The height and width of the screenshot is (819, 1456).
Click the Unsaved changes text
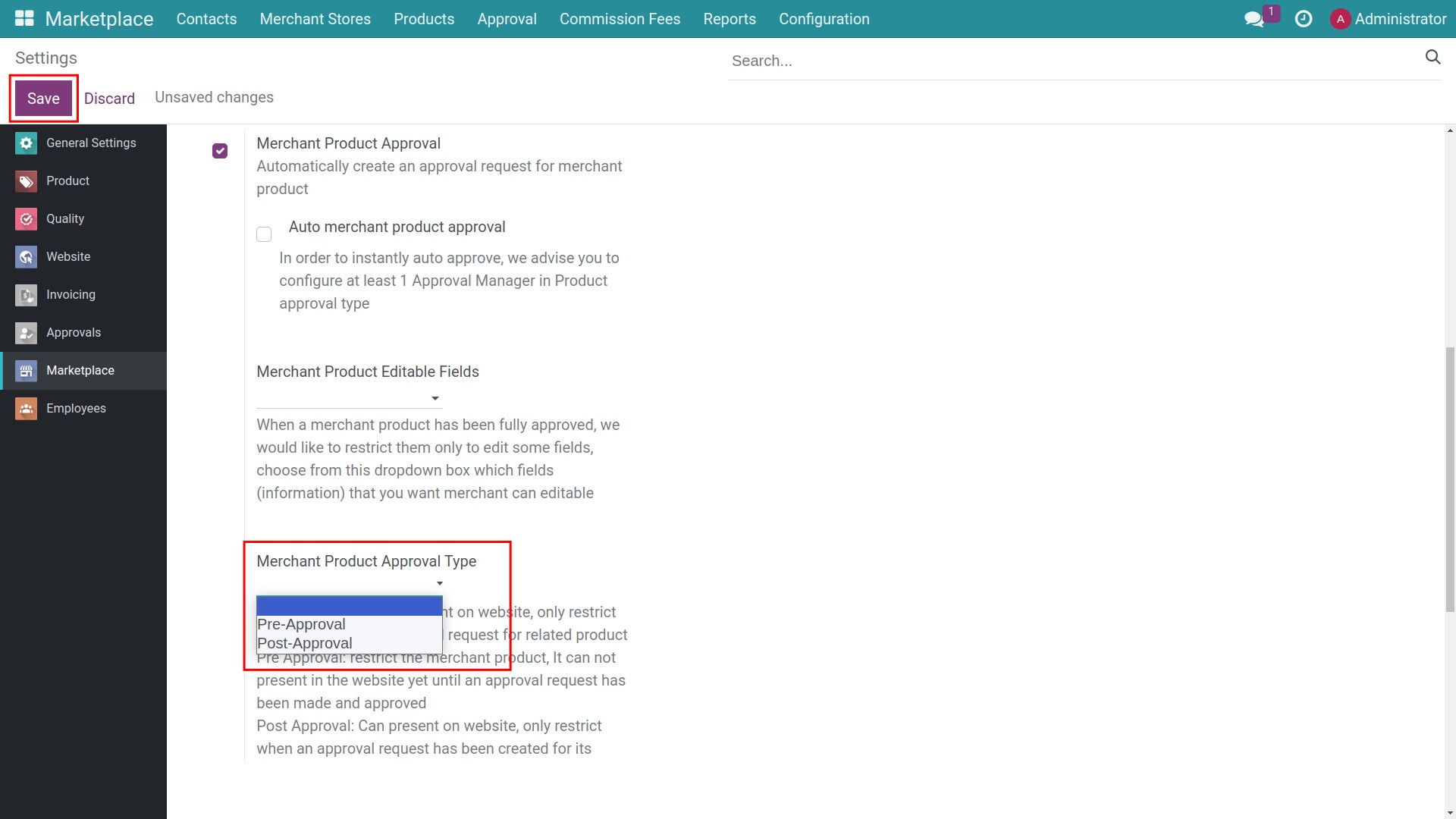[214, 97]
